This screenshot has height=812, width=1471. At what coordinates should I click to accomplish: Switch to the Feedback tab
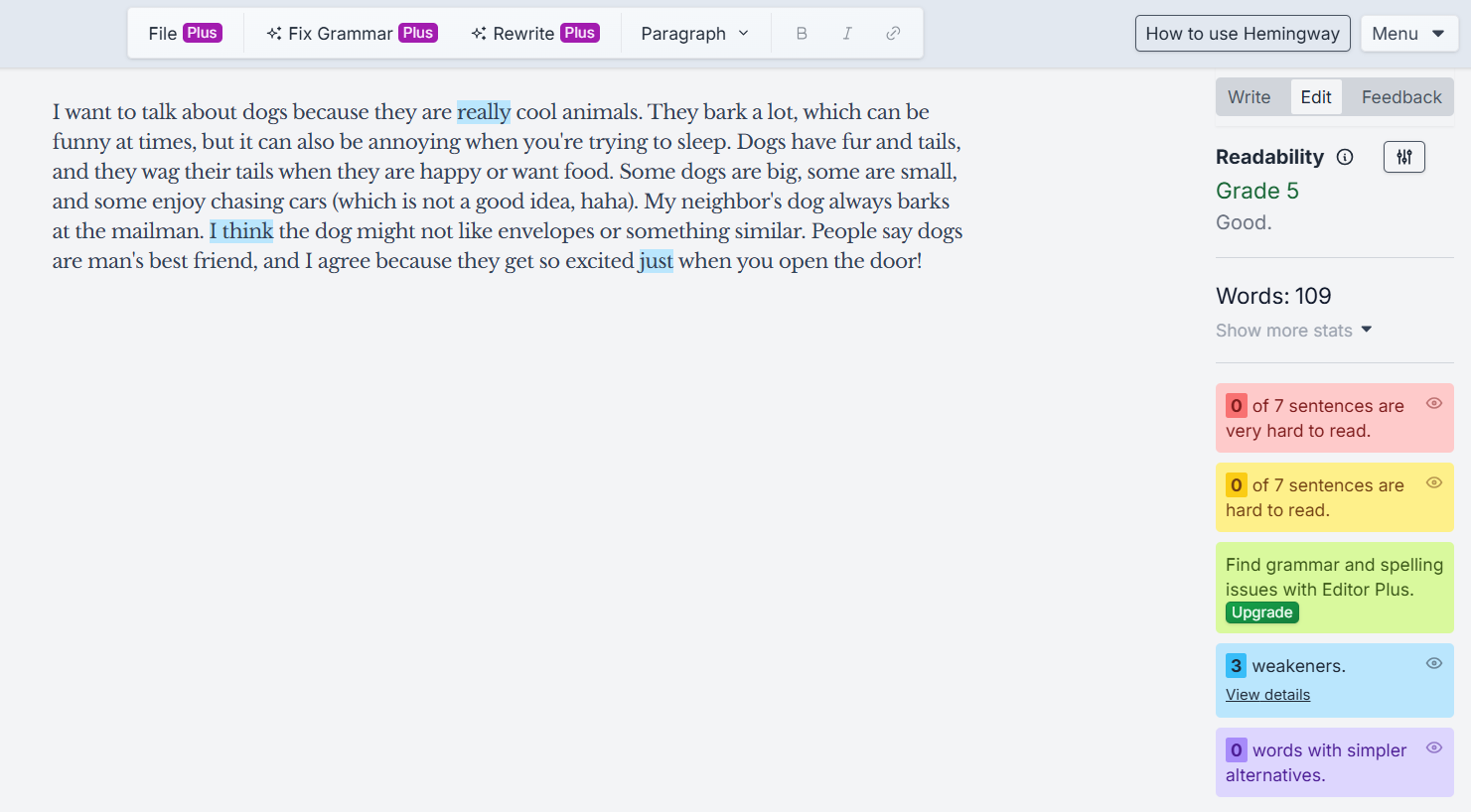click(1399, 96)
